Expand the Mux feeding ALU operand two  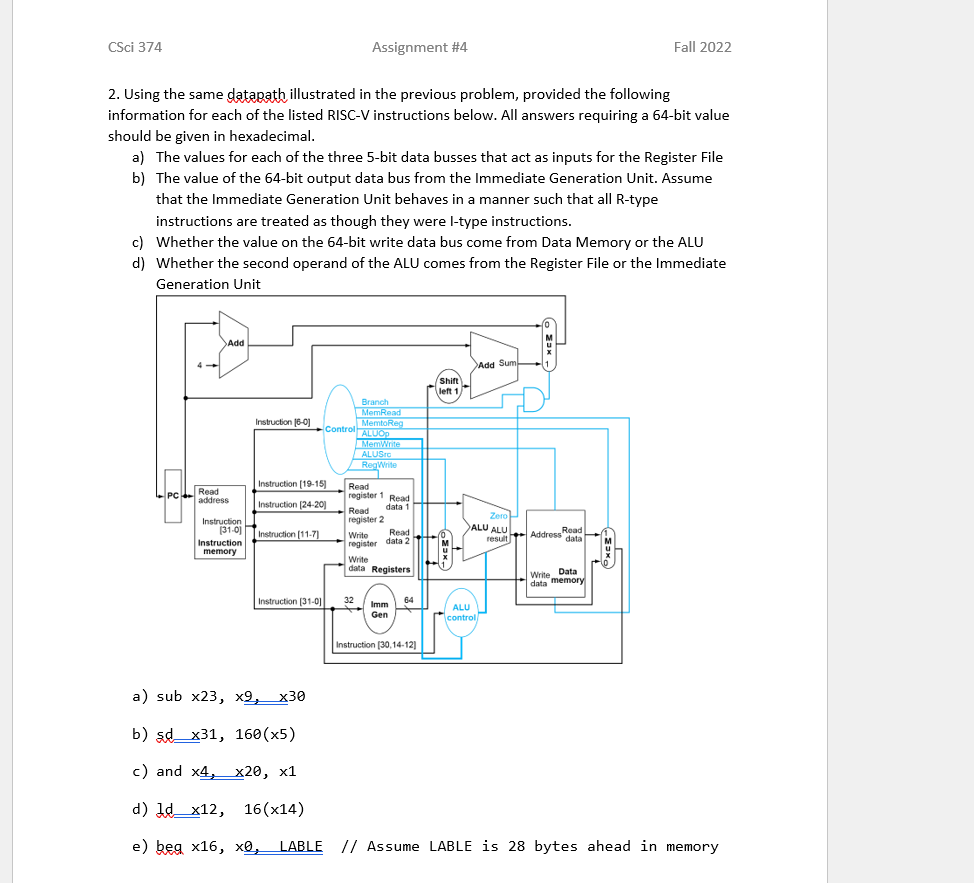click(x=445, y=547)
